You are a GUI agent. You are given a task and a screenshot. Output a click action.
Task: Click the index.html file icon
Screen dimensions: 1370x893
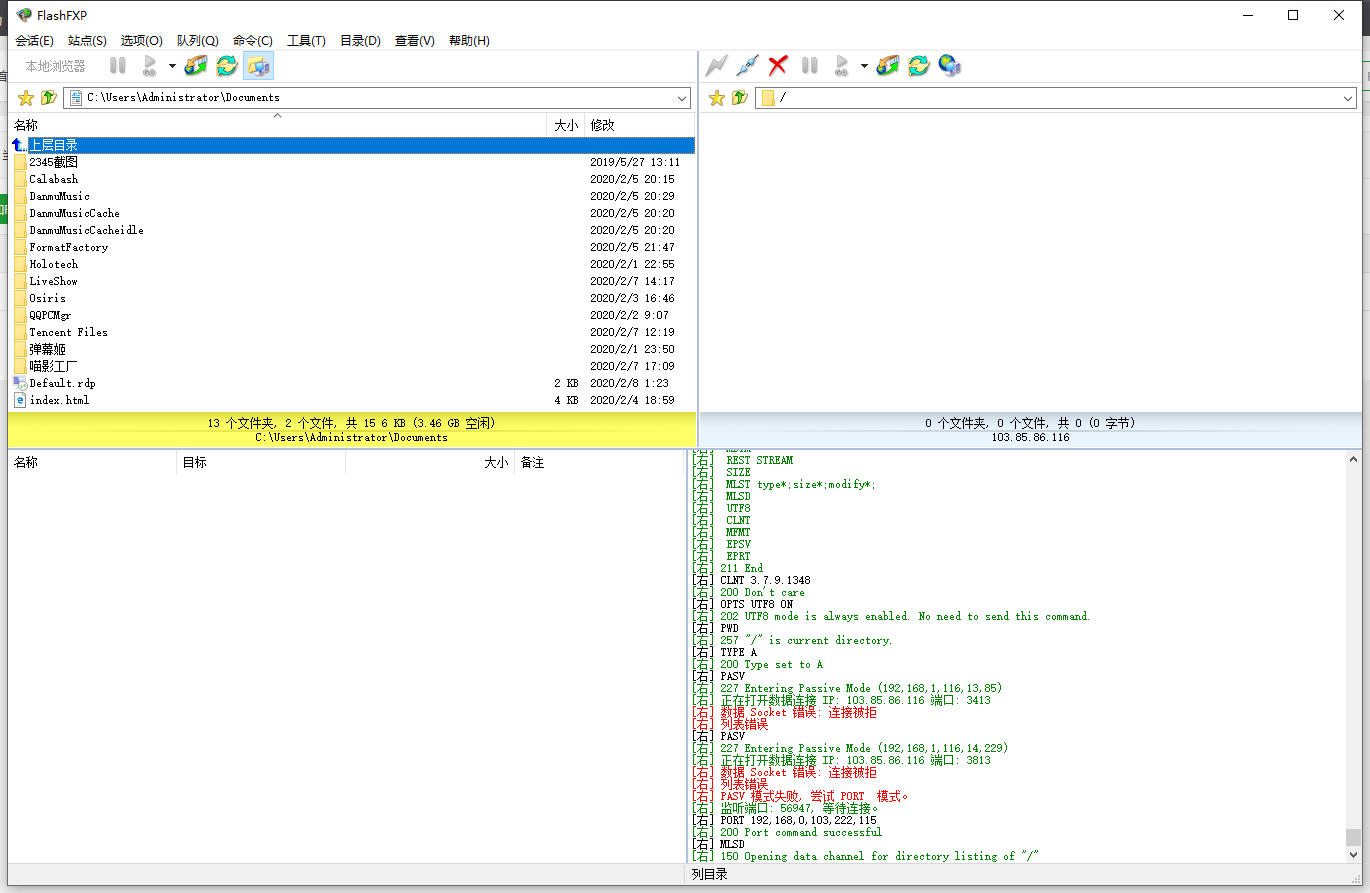tap(20, 400)
